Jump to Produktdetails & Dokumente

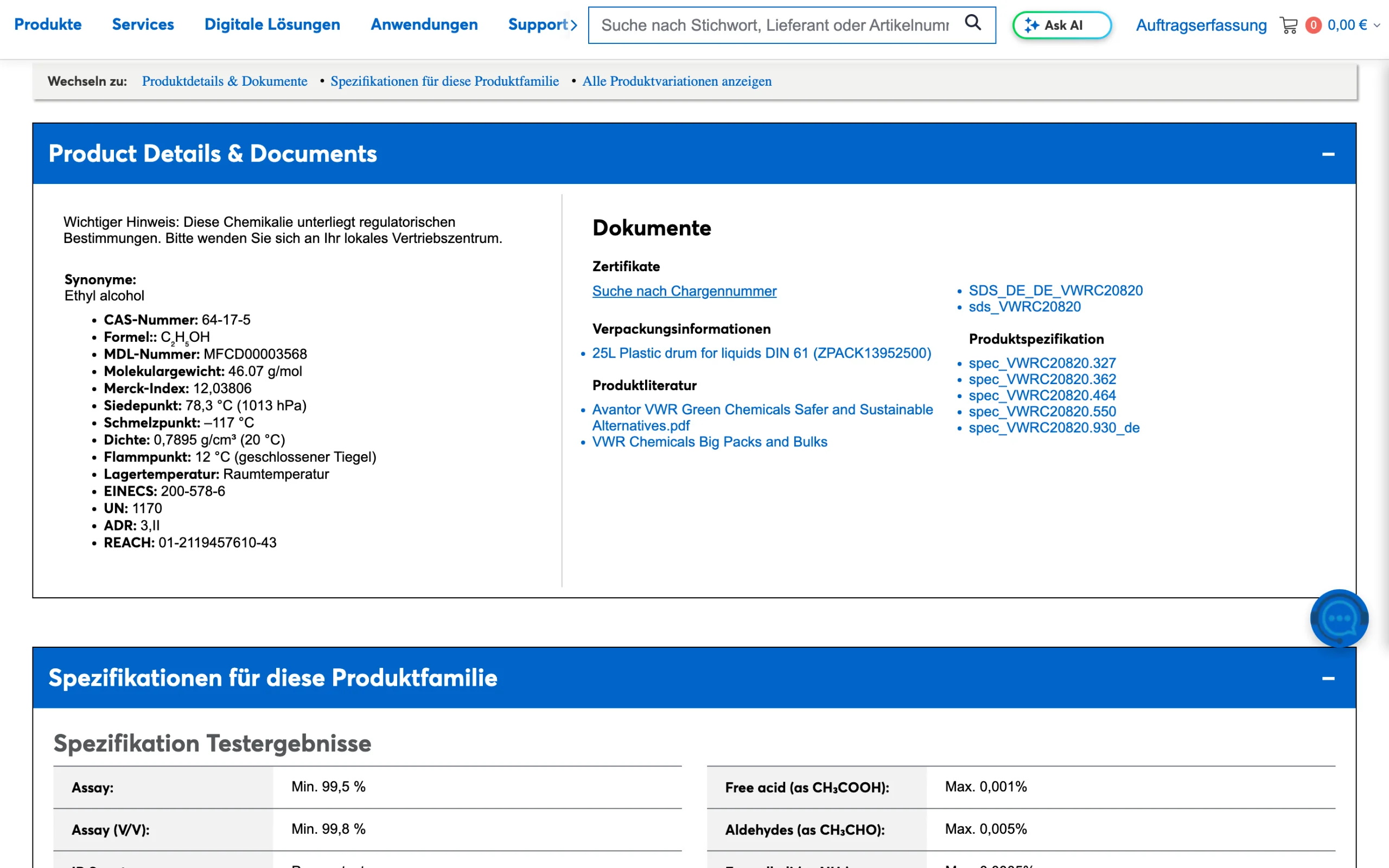225,81
